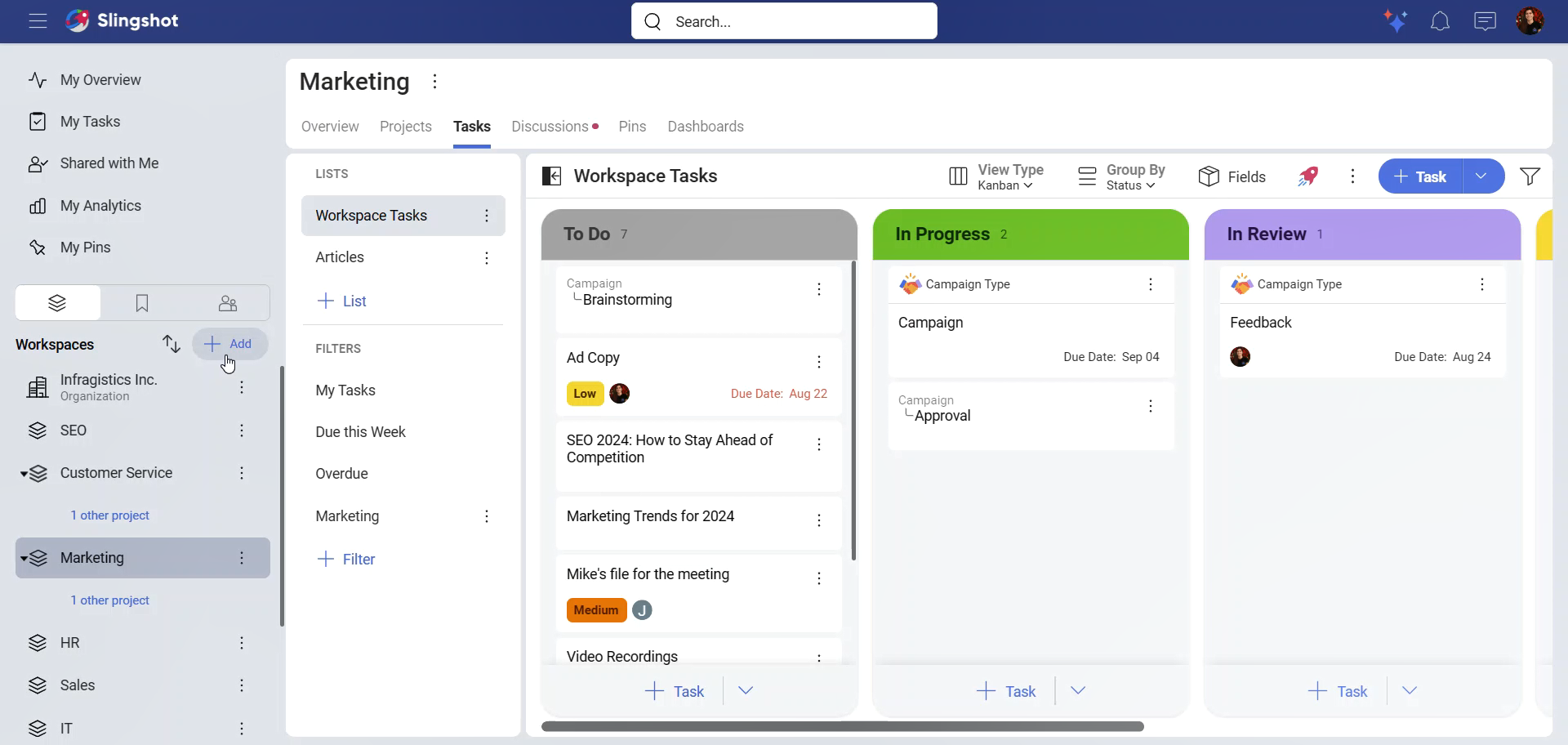
Task: Open options for Brainstorming card
Action: tap(819, 289)
